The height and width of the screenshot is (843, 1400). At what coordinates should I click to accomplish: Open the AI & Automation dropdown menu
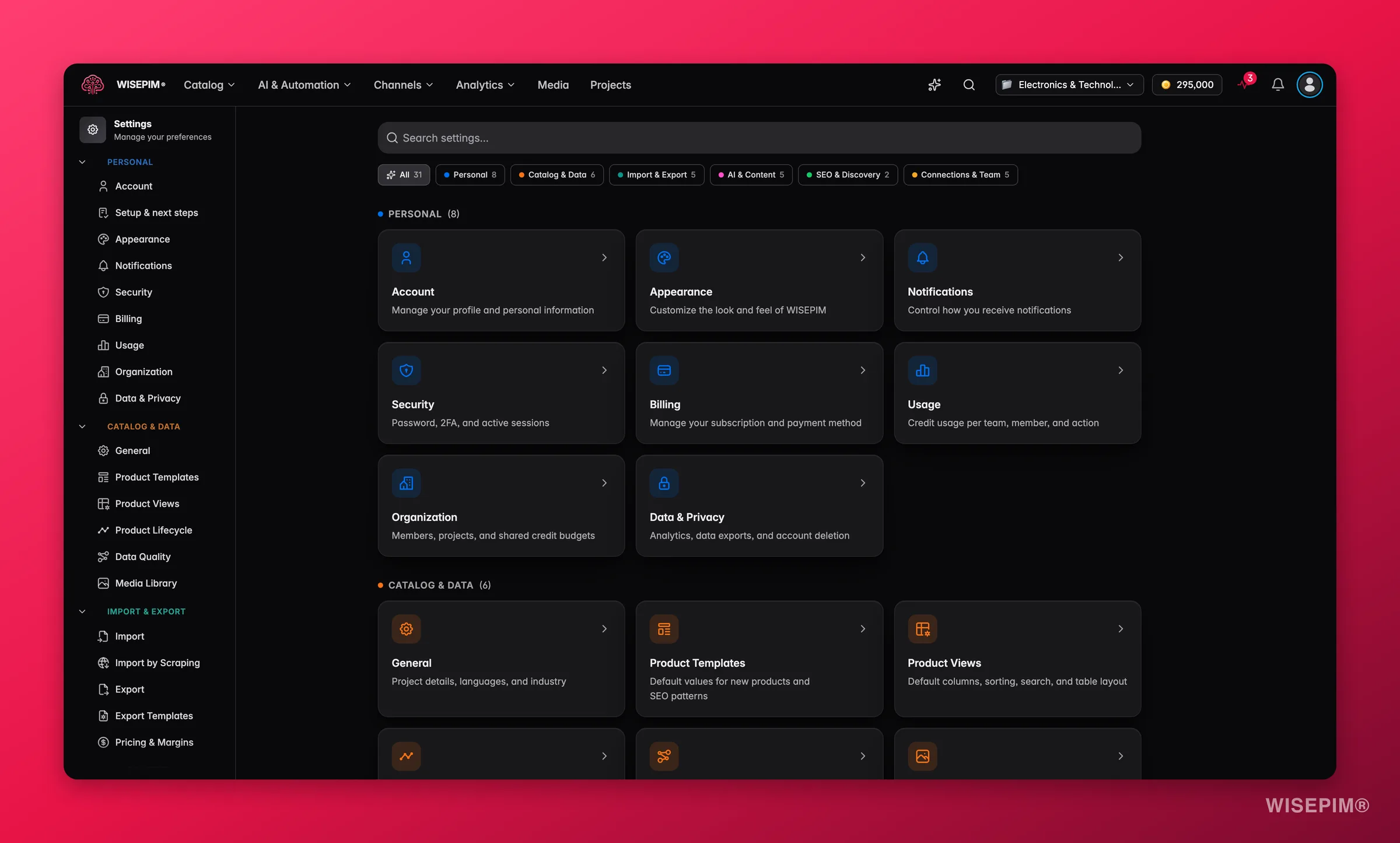point(304,85)
